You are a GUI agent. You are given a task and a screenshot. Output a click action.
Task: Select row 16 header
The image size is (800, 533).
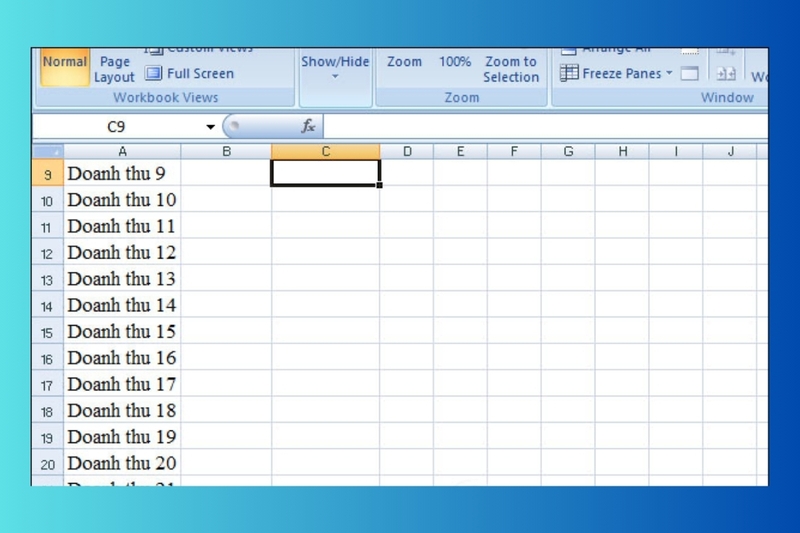(47, 358)
